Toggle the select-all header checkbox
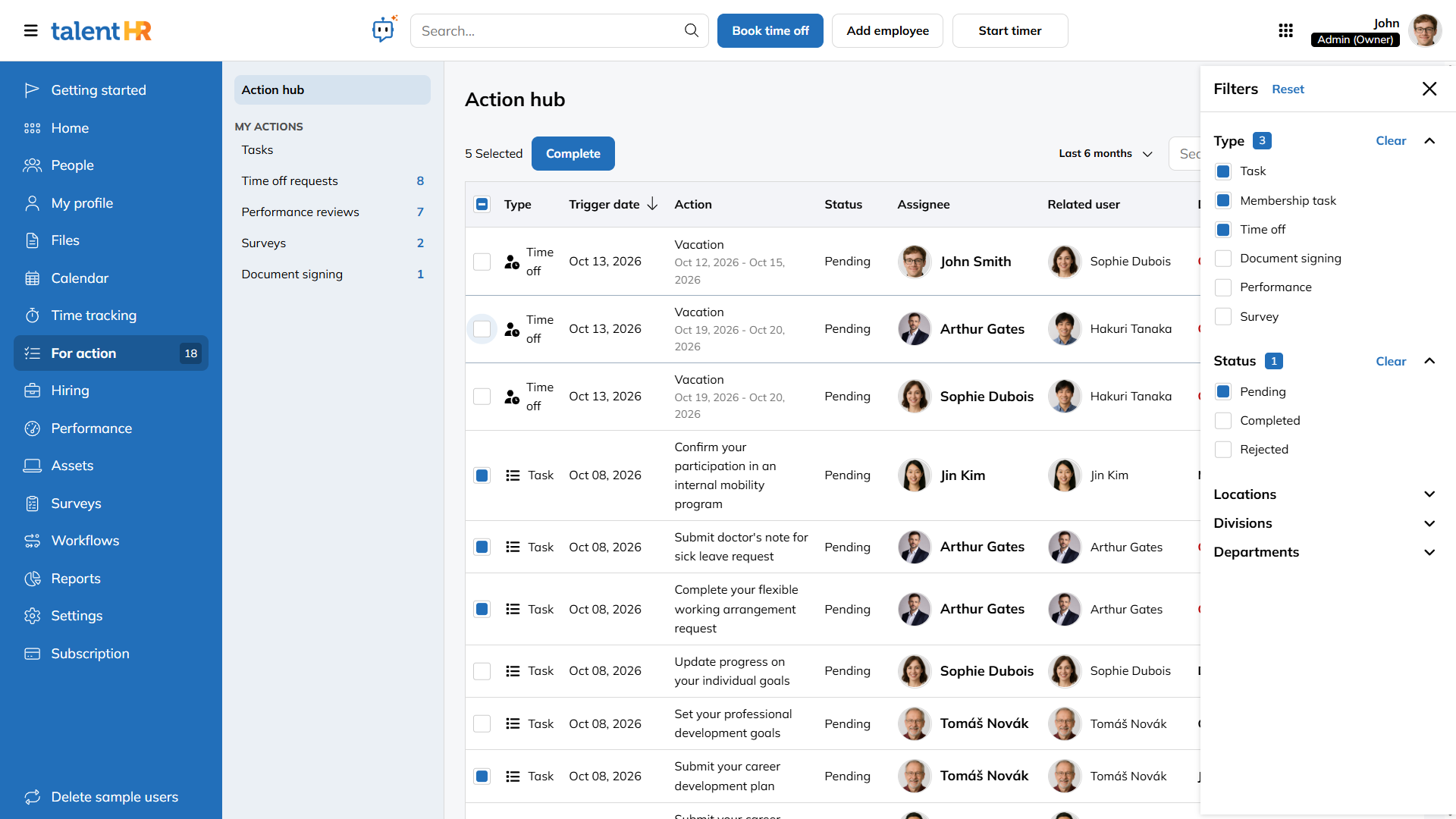The width and height of the screenshot is (1456, 819). click(482, 204)
